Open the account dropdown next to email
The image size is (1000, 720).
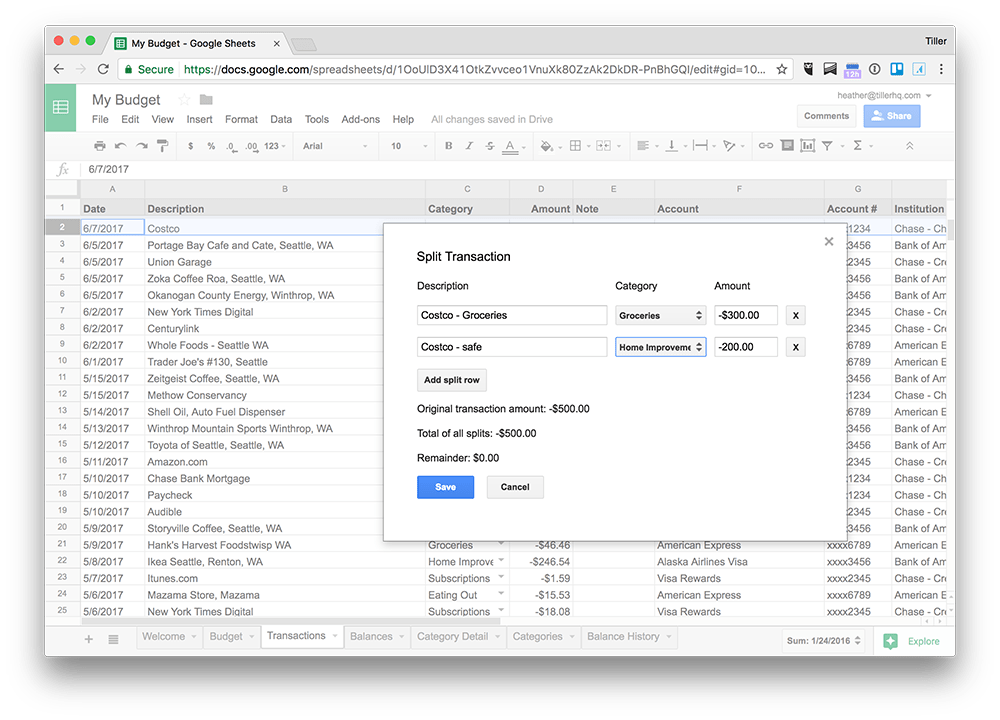point(929,96)
